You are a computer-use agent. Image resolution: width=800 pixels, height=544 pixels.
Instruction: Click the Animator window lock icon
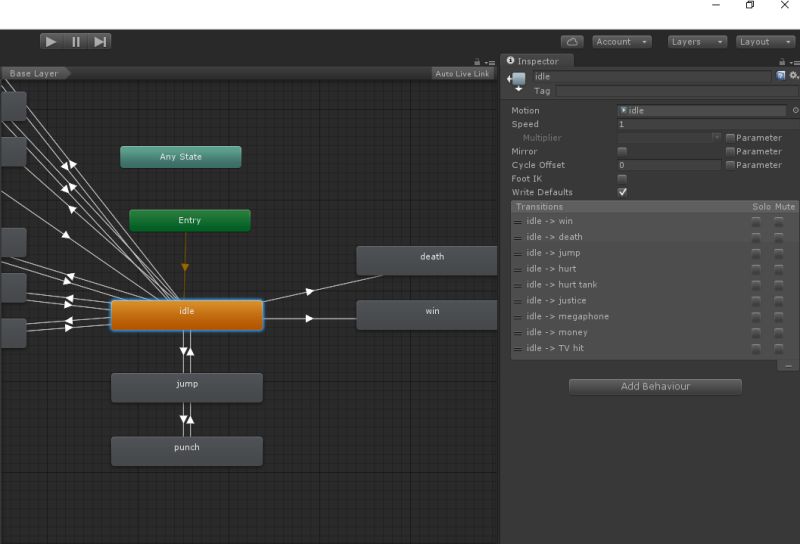[x=477, y=62]
